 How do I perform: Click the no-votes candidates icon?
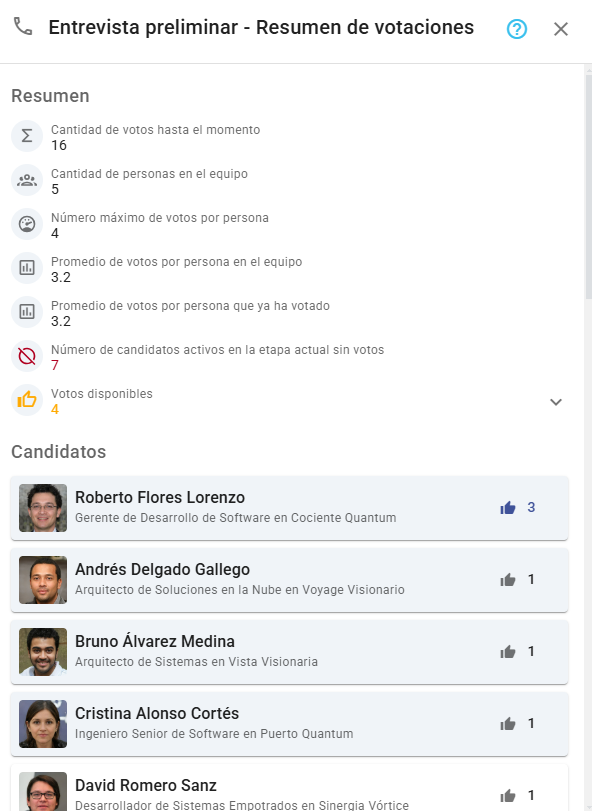pos(26,356)
